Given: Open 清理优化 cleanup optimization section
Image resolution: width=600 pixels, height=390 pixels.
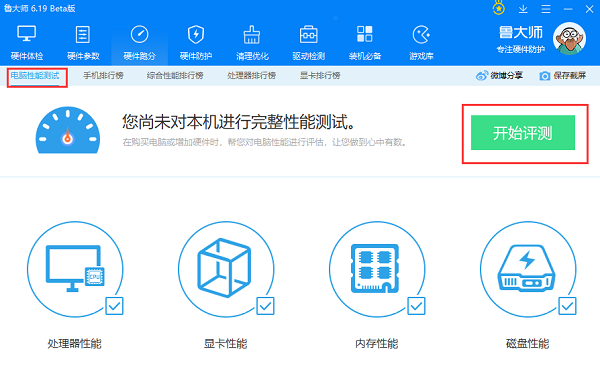Looking at the screenshot, I should pos(252,43).
